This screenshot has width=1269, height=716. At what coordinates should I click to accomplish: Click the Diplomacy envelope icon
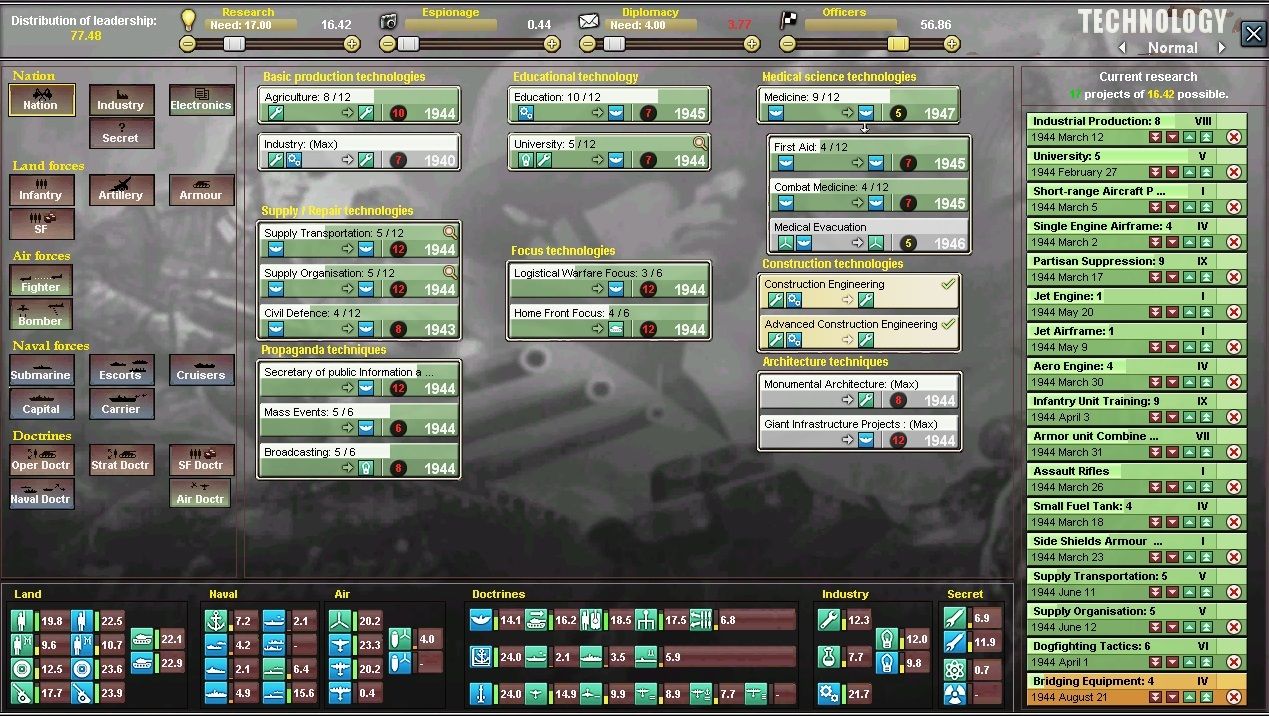[589, 21]
